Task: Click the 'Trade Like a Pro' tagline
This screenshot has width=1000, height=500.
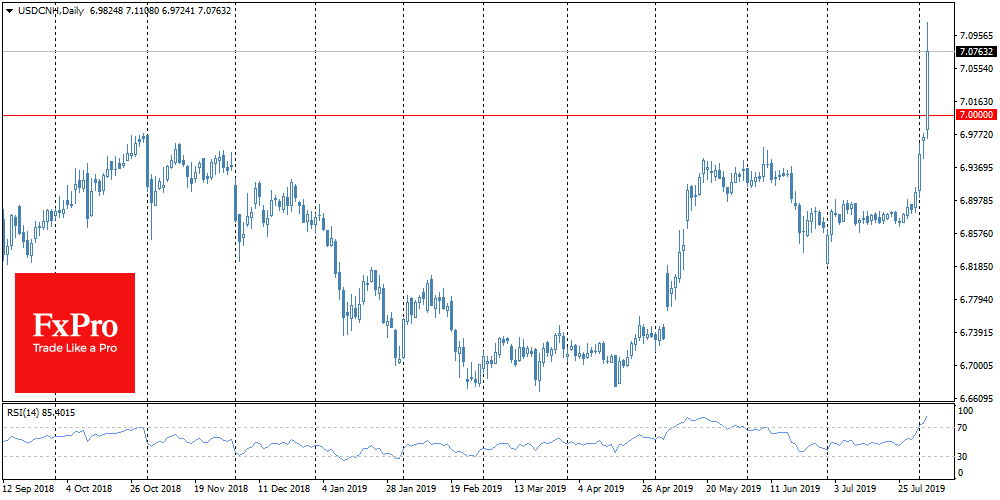Action: point(75,348)
